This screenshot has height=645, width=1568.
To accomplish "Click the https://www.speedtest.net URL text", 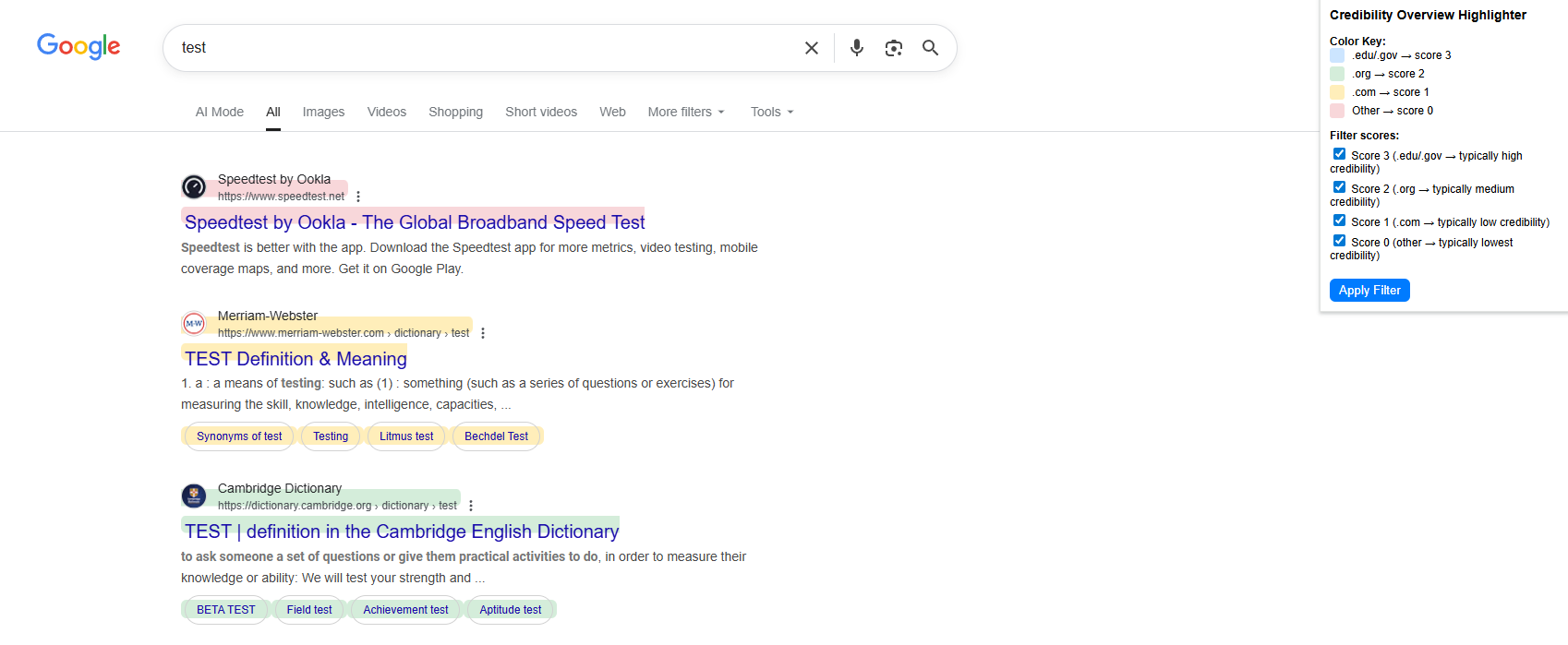I will tap(281, 197).
